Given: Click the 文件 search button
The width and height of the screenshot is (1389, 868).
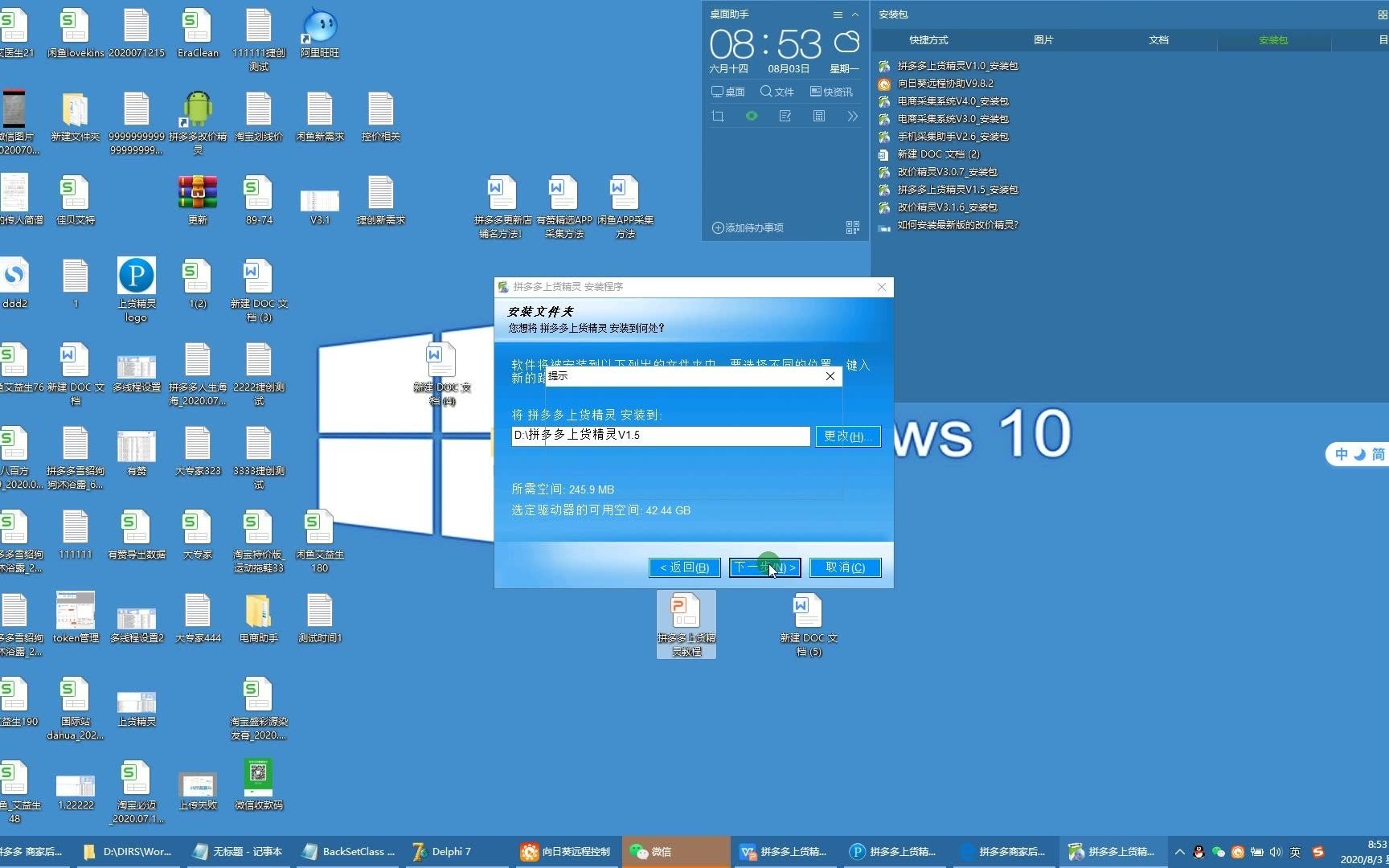Looking at the screenshot, I should tap(777, 92).
